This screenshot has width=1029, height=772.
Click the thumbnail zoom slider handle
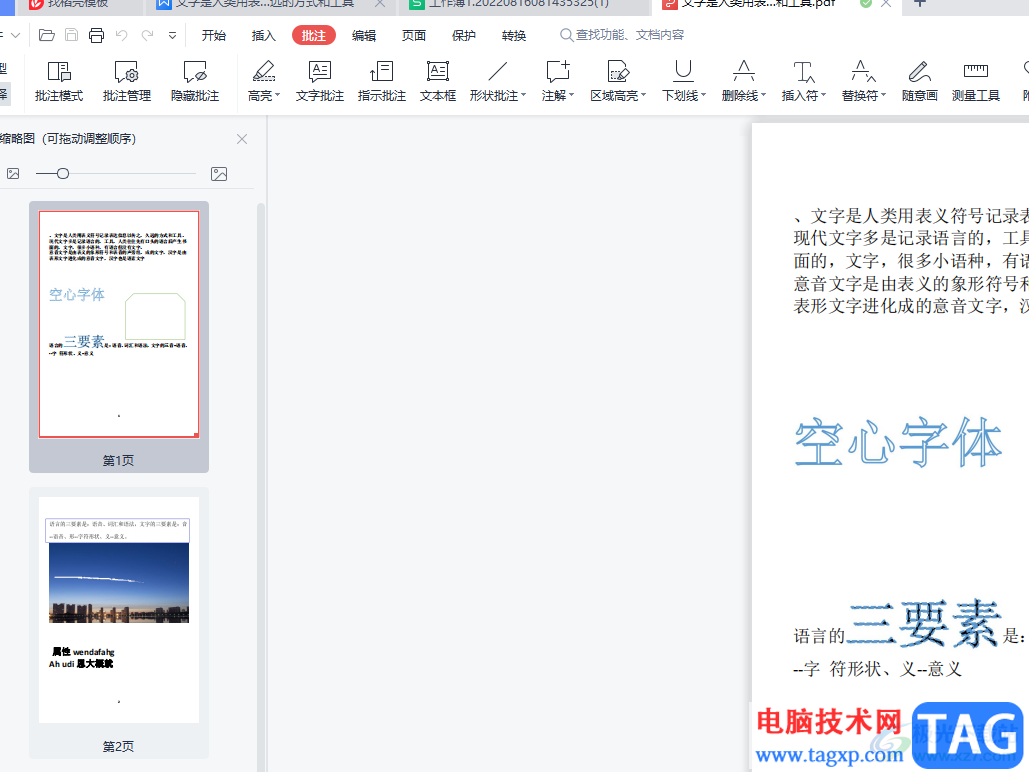63,174
